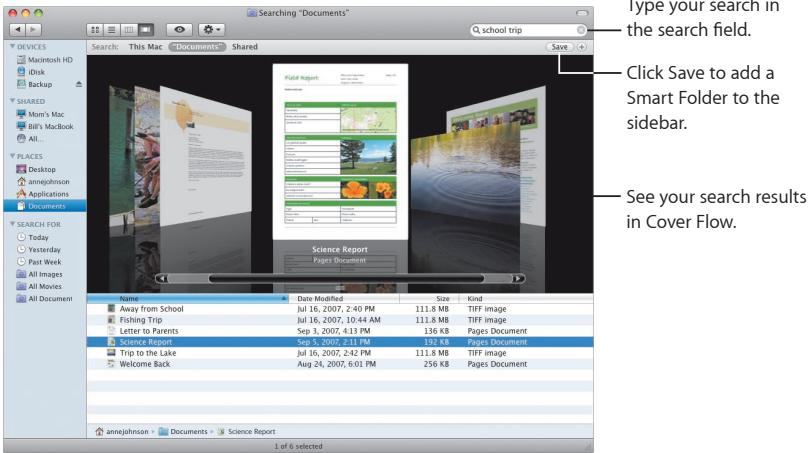Open Applications in the sidebar
The width and height of the screenshot is (809, 453).
42,194
